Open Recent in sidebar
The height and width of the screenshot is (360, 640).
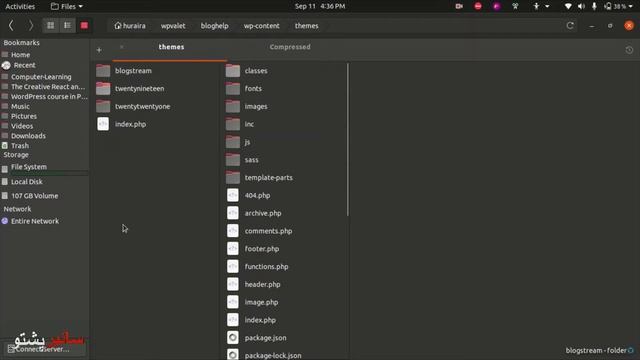pos(24,65)
